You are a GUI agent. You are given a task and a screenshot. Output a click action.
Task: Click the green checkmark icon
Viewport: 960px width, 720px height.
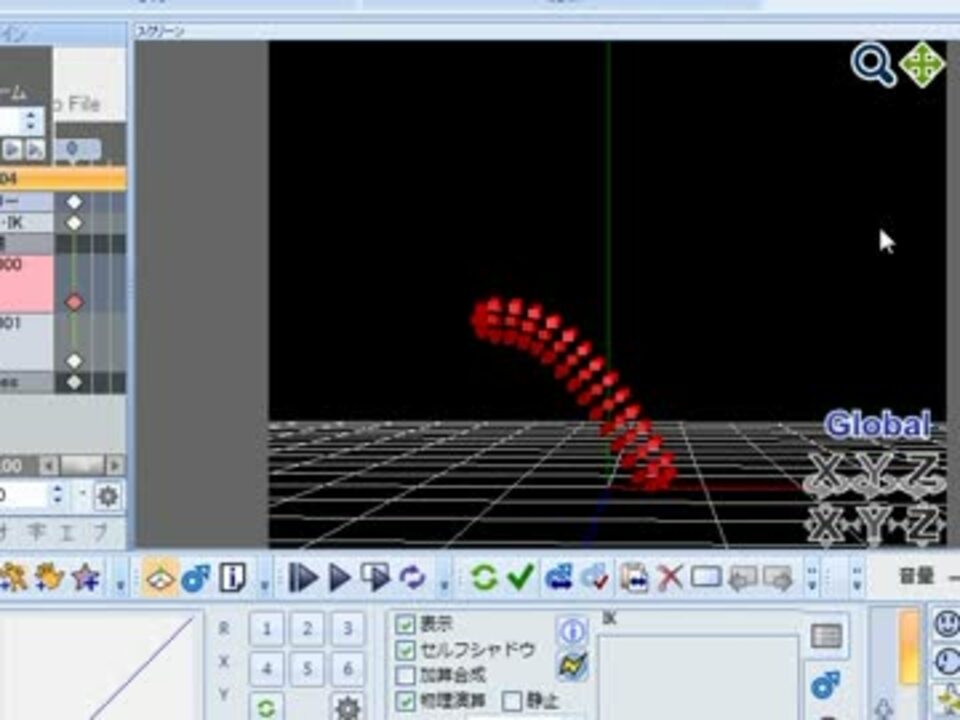(520, 577)
